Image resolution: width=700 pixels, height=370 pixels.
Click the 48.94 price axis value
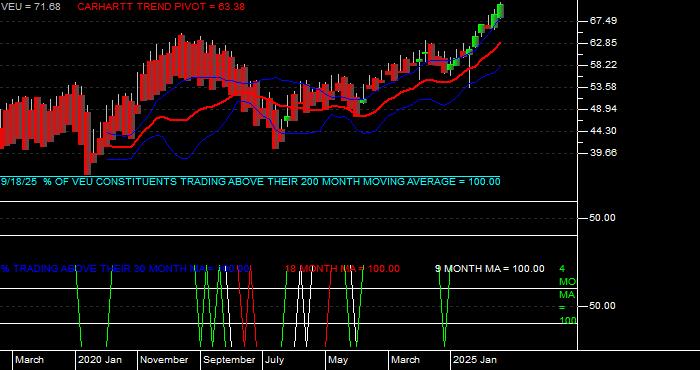point(603,109)
